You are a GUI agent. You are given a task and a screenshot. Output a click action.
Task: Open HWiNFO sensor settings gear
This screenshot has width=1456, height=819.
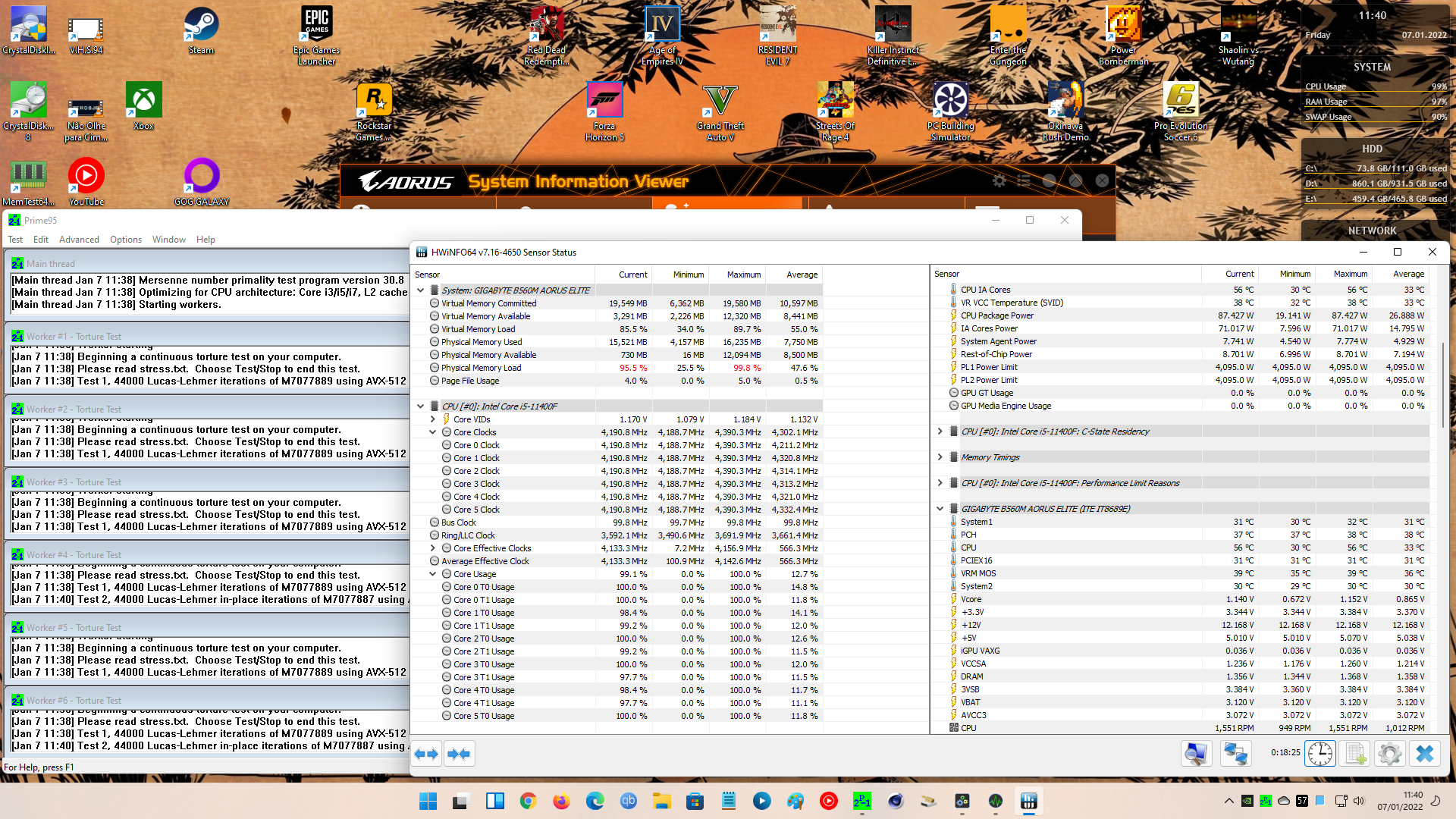[1390, 754]
